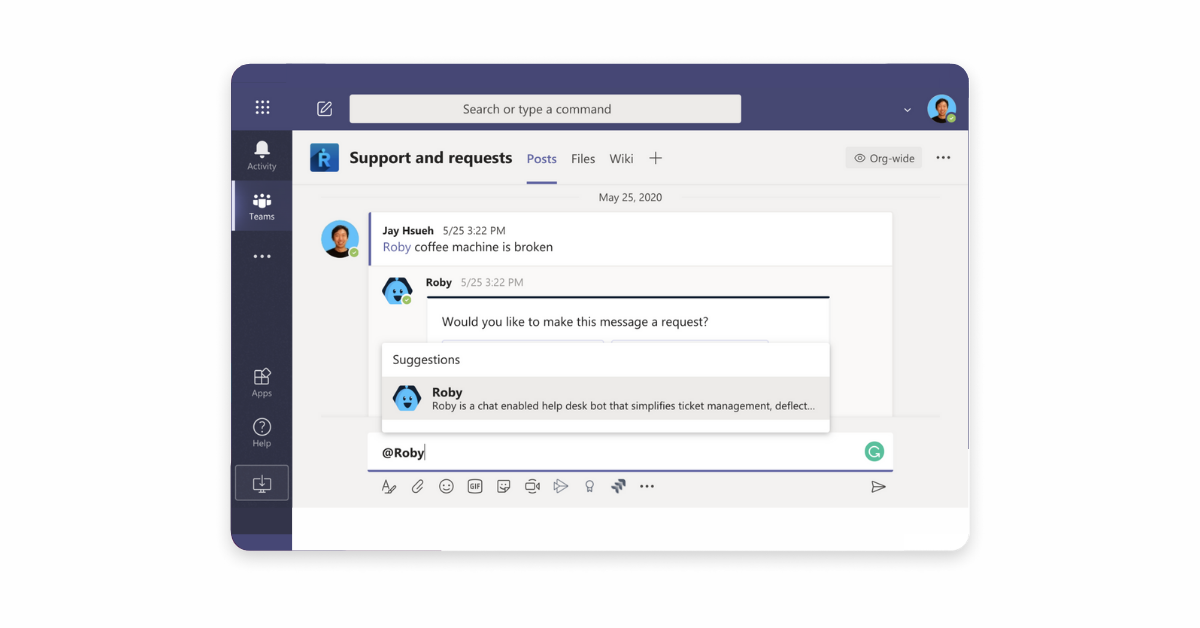Switch to the Posts tab
This screenshot has height=628, width=1200.
(542, 158)
